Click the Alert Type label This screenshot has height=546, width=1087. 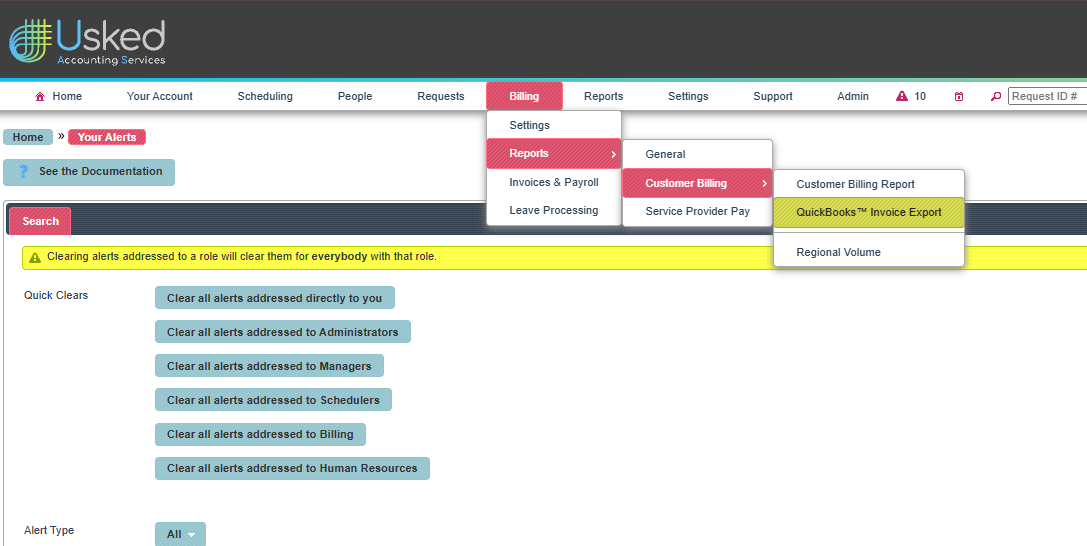[x=49, y=530]
